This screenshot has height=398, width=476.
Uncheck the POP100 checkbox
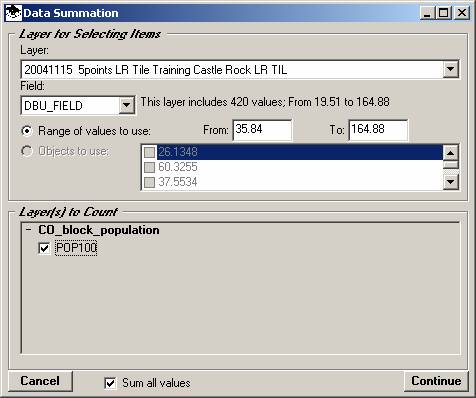(x=44, y=248)
